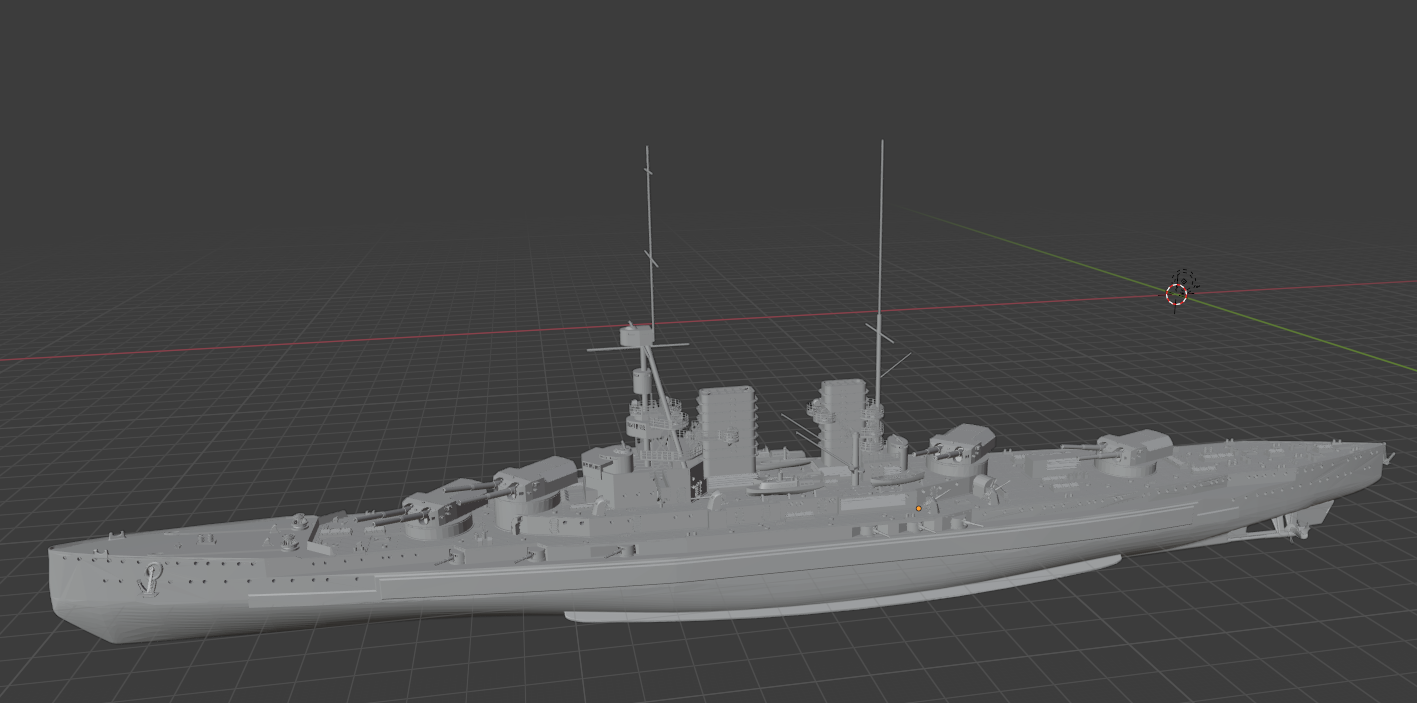The height and width of the screenshot is (703, 1417).
Task: Select the orange object origin point
Action: (918, 509)
